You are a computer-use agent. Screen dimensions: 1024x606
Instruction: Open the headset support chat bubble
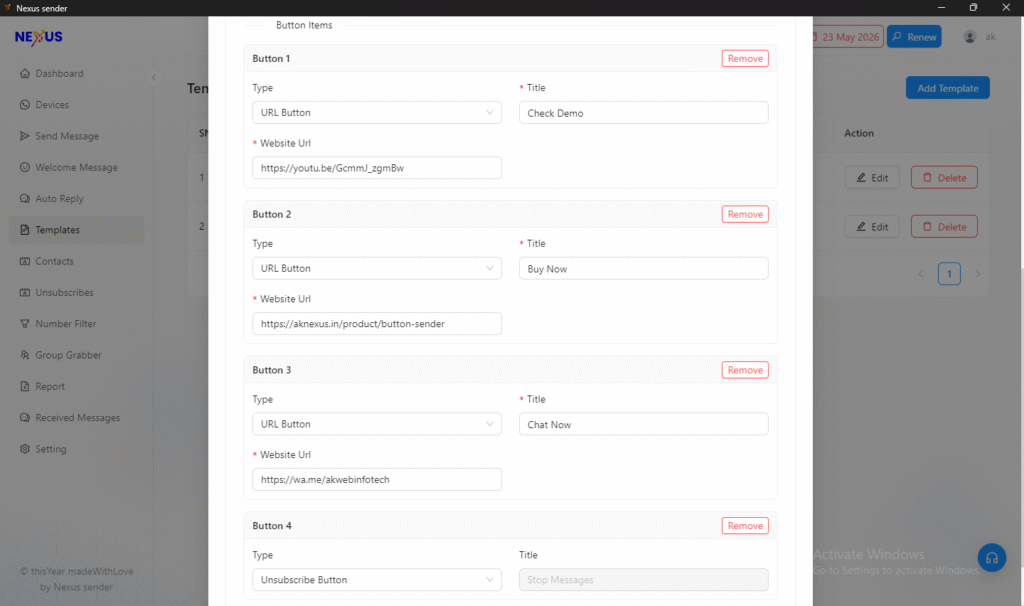[991, 558]
